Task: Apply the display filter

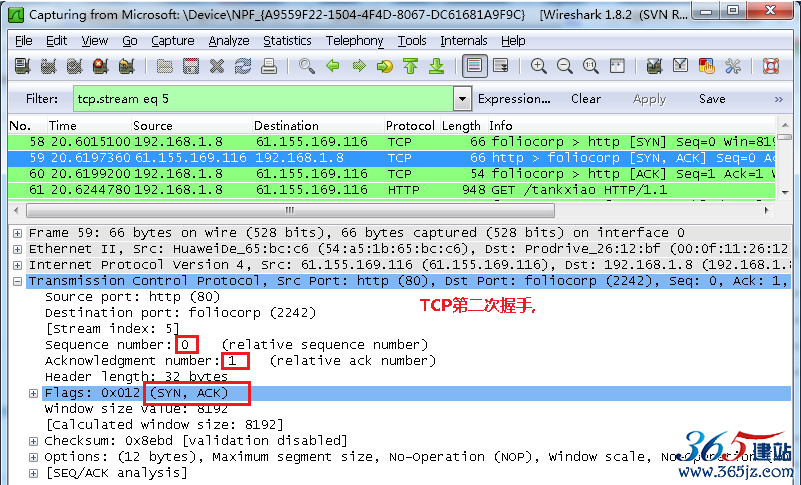Action: click(649, 99)
